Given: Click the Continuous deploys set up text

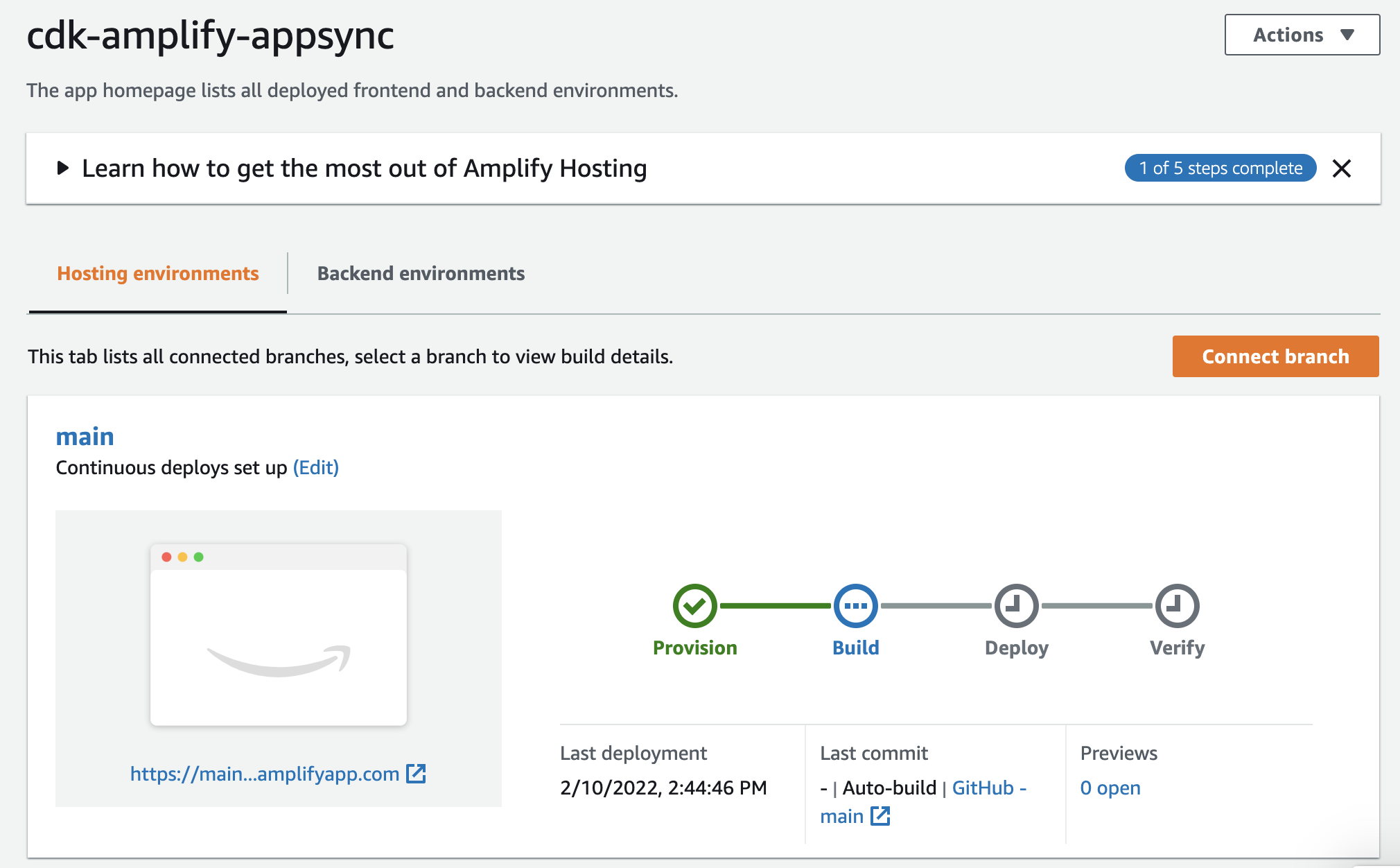Looking at the screenshot, I should (171, 467).
